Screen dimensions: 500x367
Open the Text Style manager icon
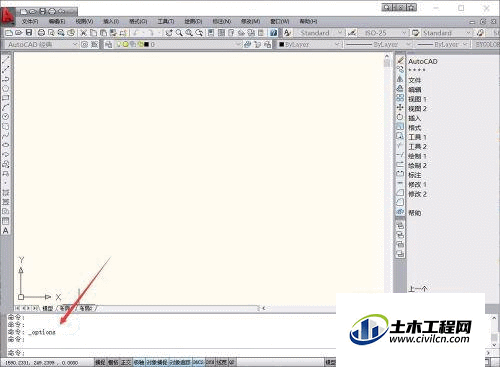coord(287,33)
